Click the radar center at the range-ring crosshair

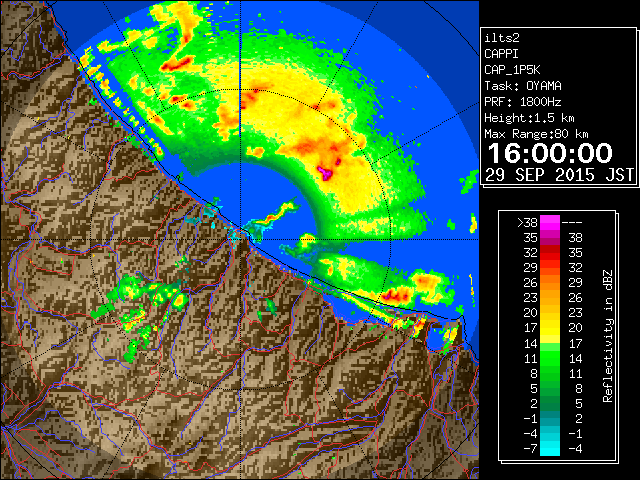click(241, 240)
